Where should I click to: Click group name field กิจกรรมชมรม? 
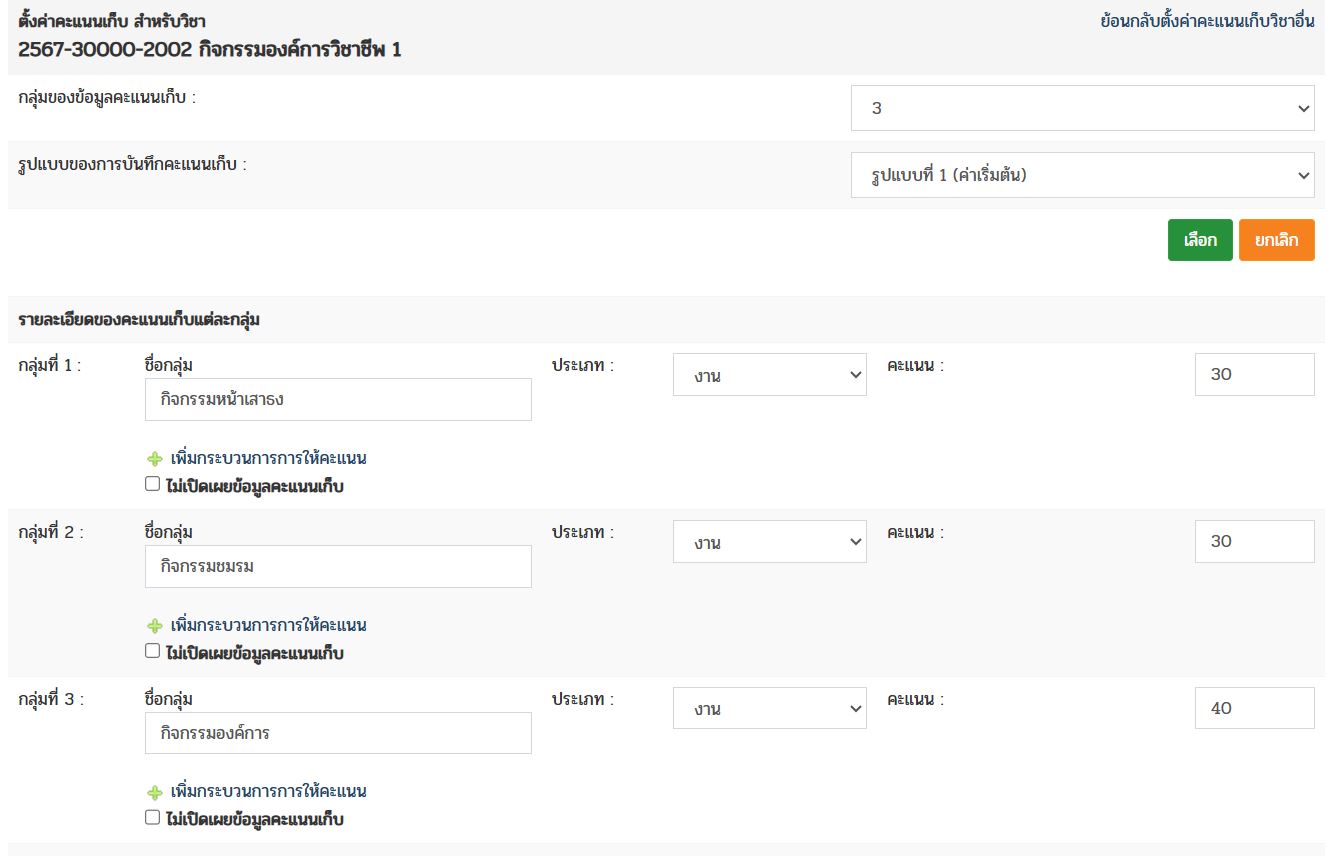point(338,567)
